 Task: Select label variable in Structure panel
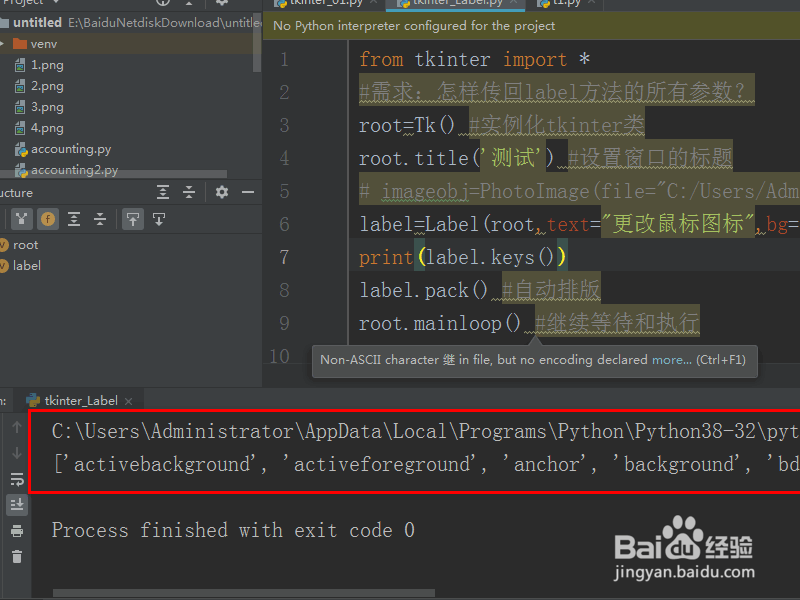click(x=27, y=266)
